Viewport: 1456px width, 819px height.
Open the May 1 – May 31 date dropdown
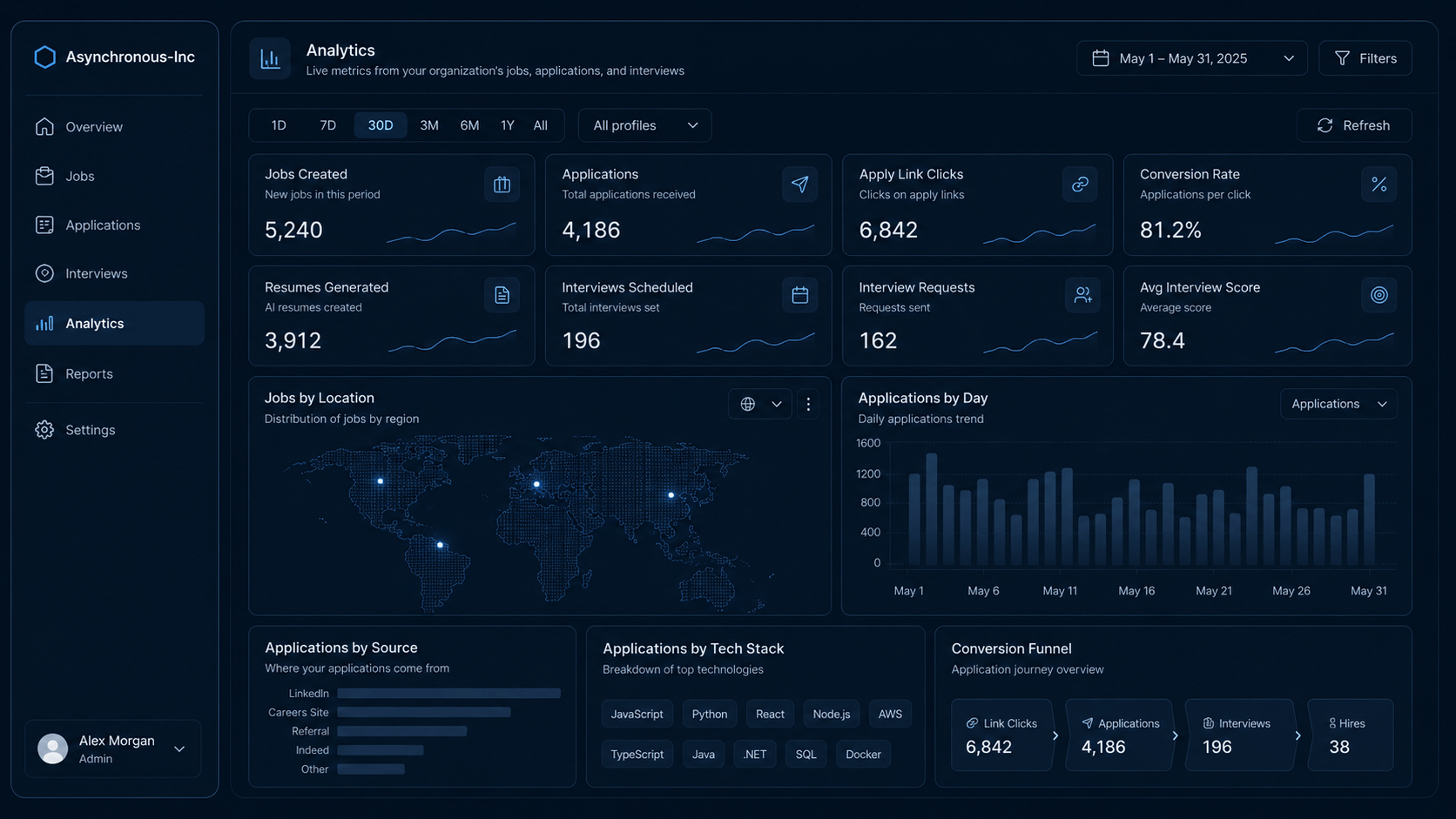coord(1191,58)
